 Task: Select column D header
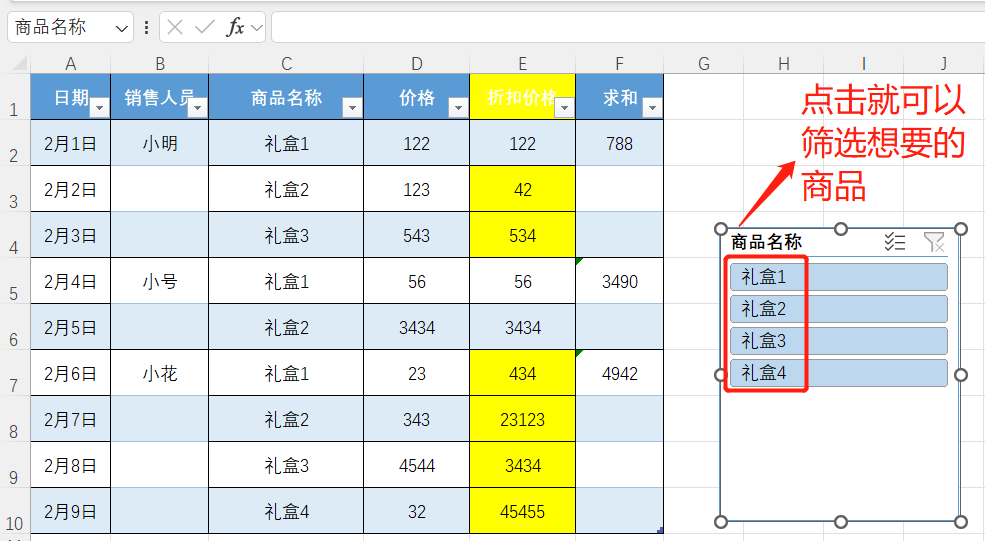coord(416,63)
